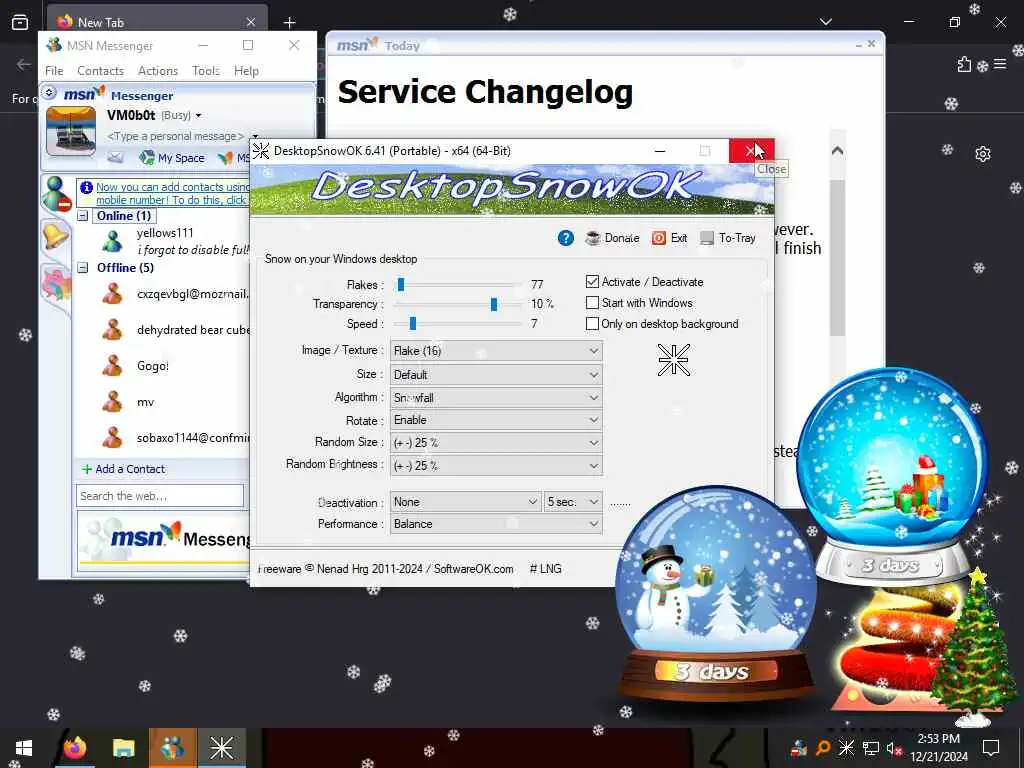This screenshot has width=1024, height=768.
Task: Toggle Activate / Deactivate checkbox
Action: [592, 281]
